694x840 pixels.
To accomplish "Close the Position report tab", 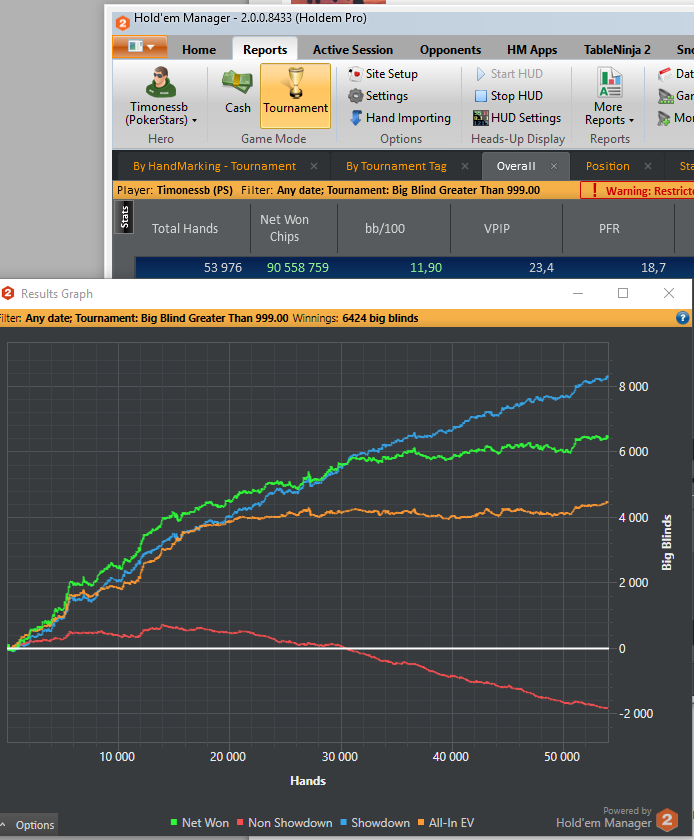I will (x=648, y=166).
